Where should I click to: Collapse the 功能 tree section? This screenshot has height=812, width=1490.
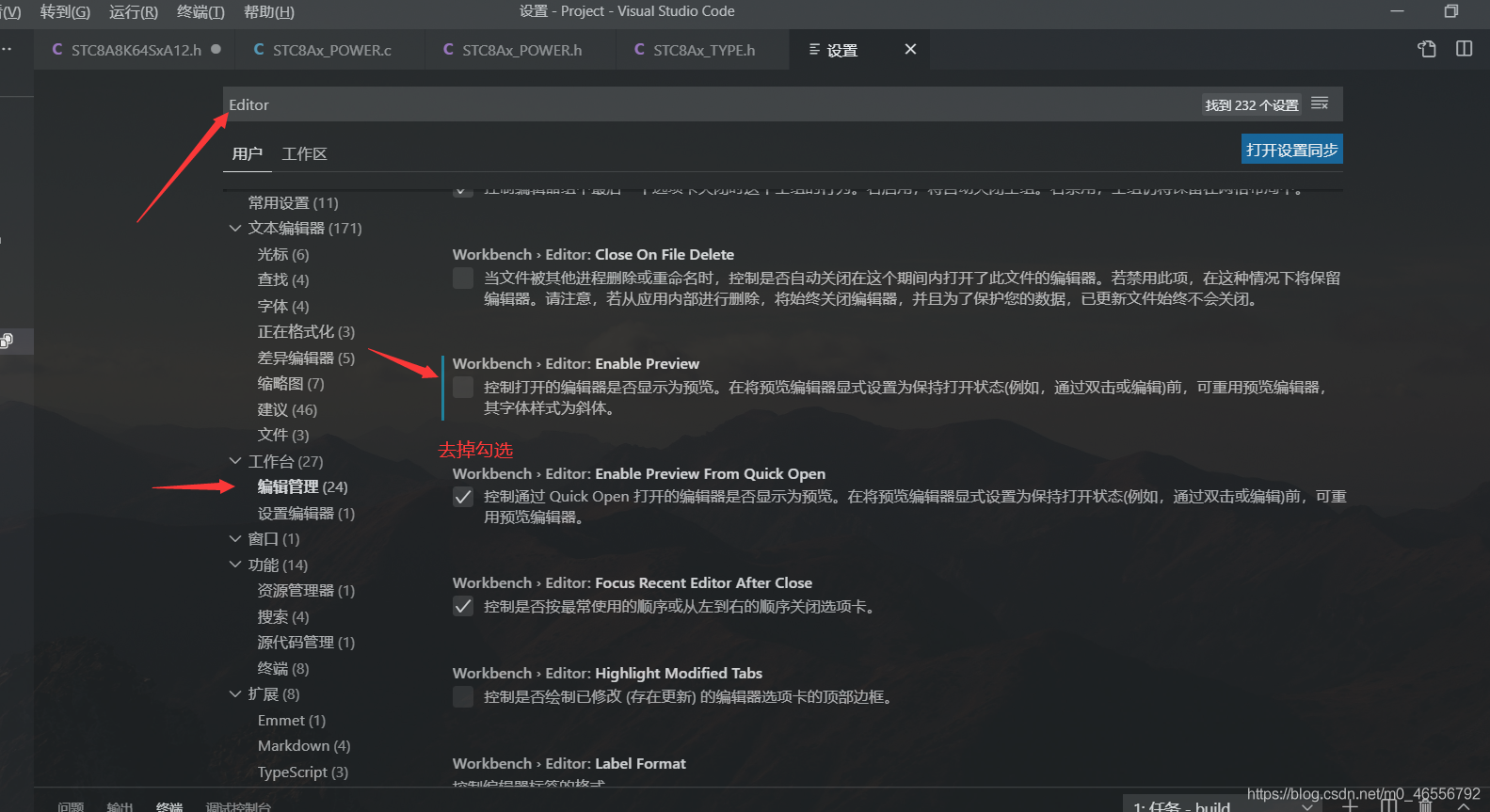(x=235, y=565)
